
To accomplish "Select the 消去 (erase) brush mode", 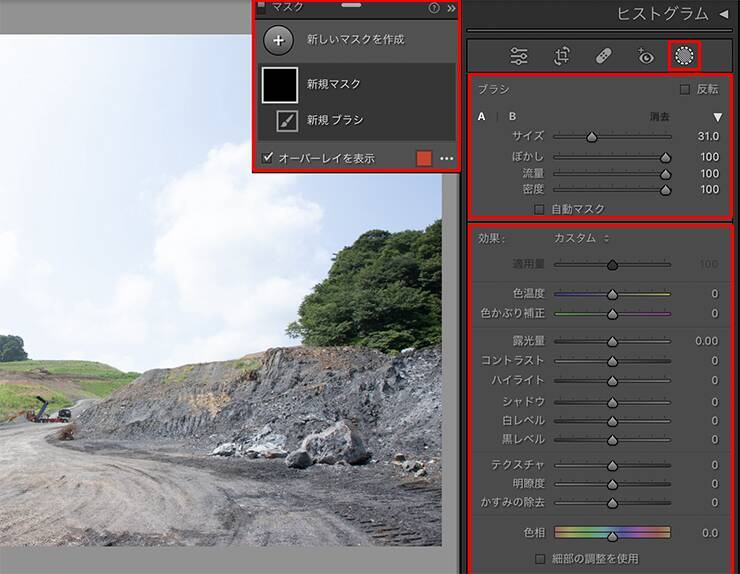I will point(659,117).
